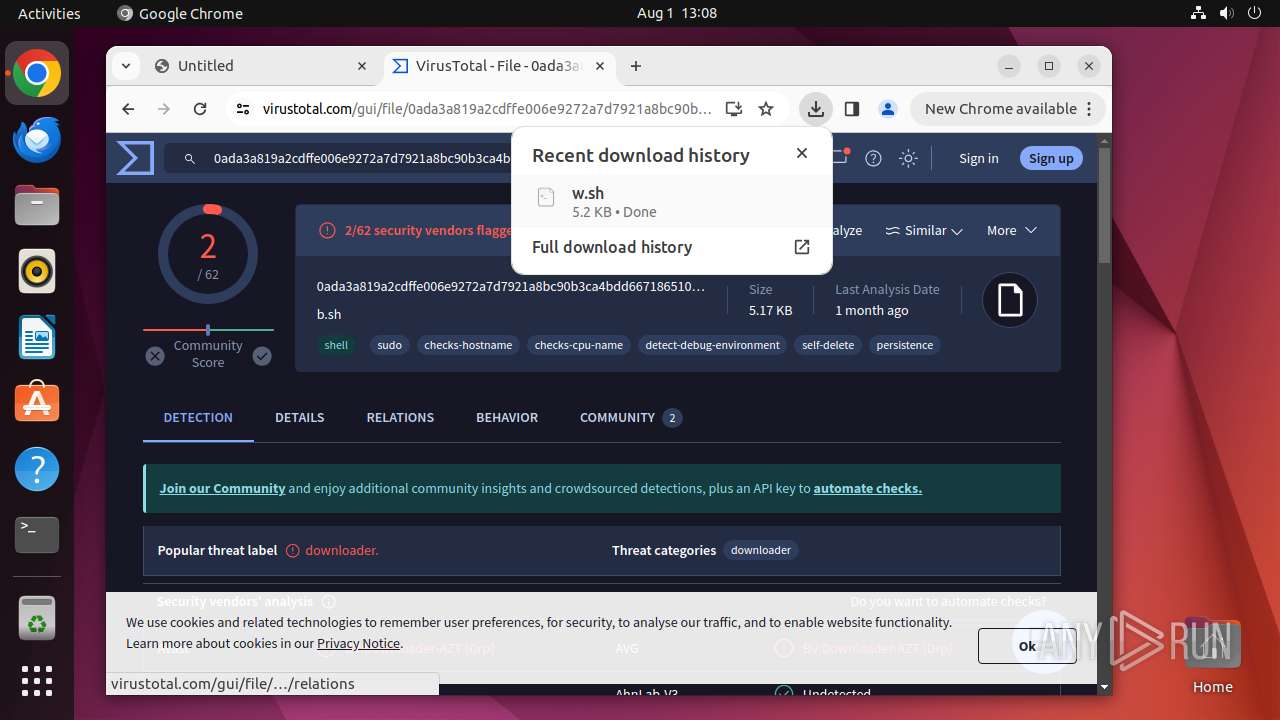Open the Chrome profile avatar
Image resolution: width=1280 pixels, height=720 pixels.
pyautogui.click(x=887, y=109)
